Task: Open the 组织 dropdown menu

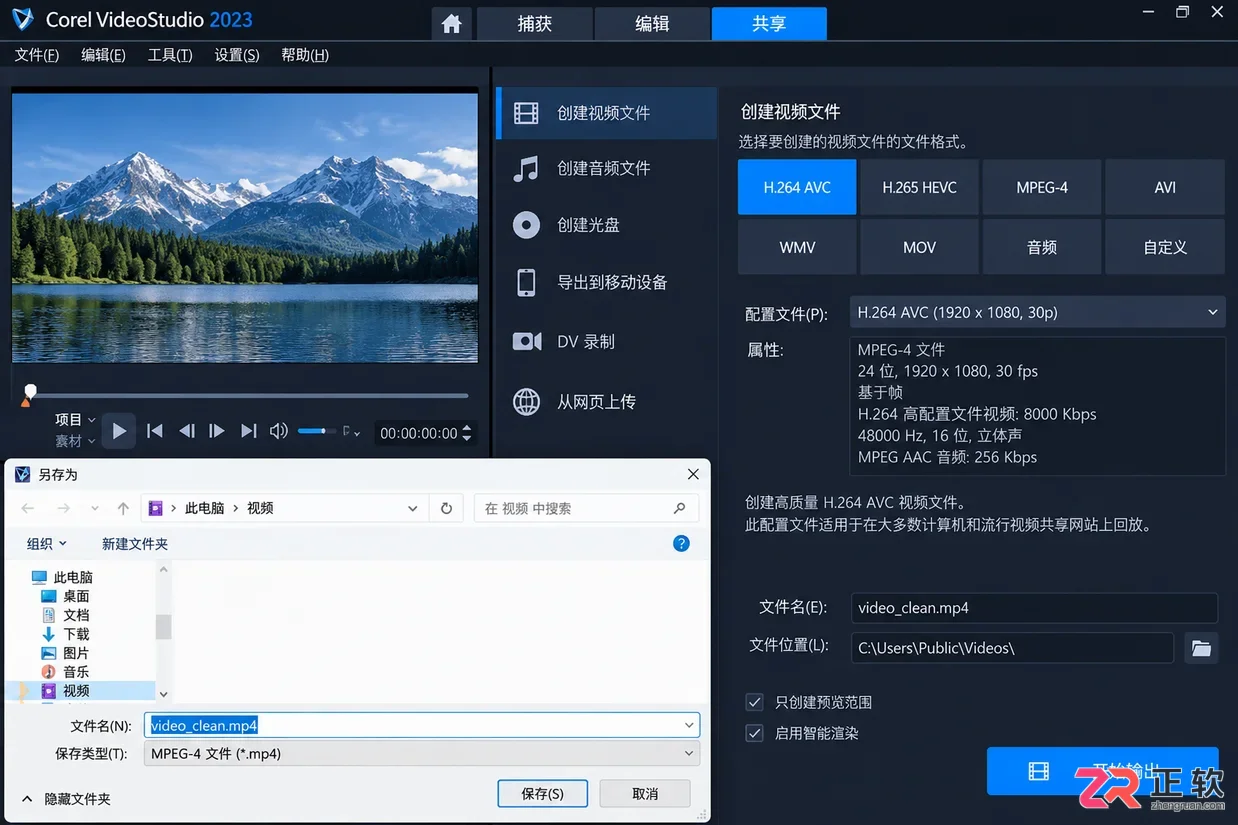Action: [x=46, y=544]
